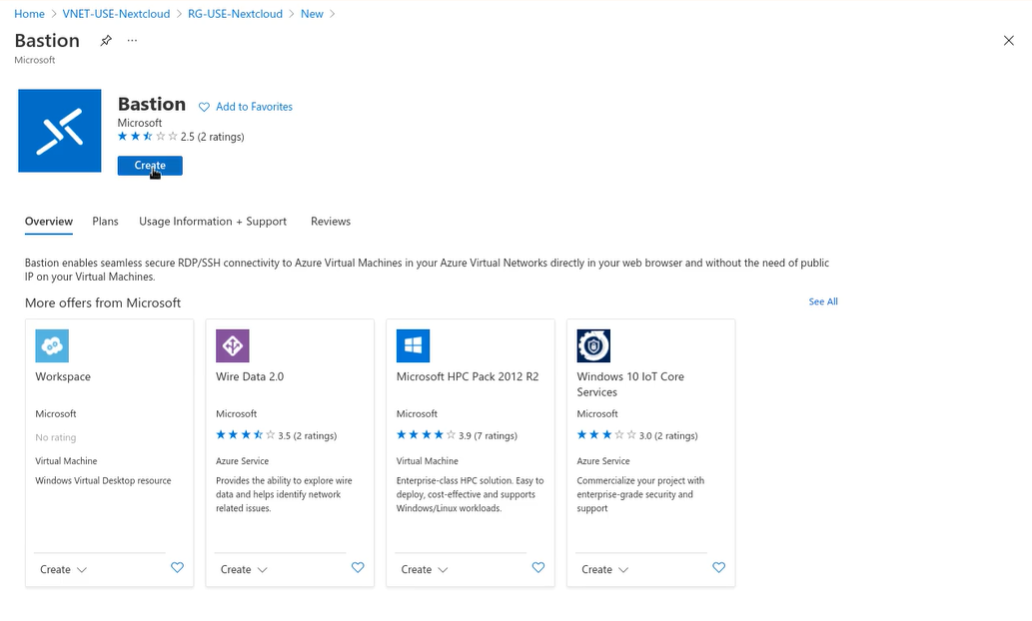1032x621 pixels.
Task: Favorite the Workspace offer with heart icon
Action: (x=177, y=568)
